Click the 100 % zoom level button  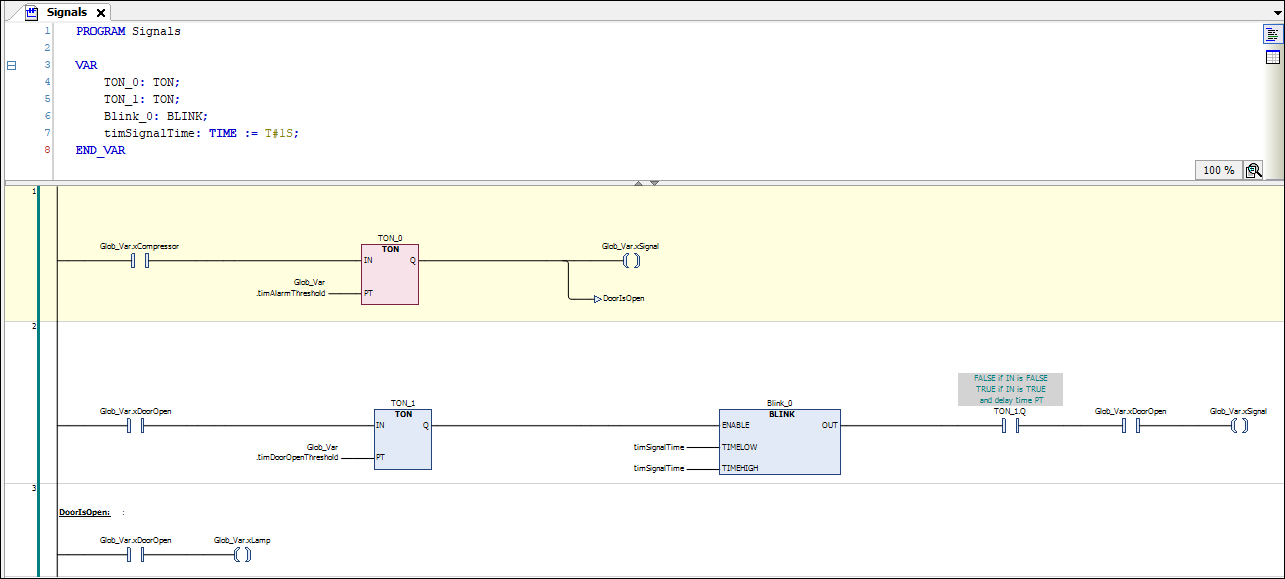coord(1218,170)
